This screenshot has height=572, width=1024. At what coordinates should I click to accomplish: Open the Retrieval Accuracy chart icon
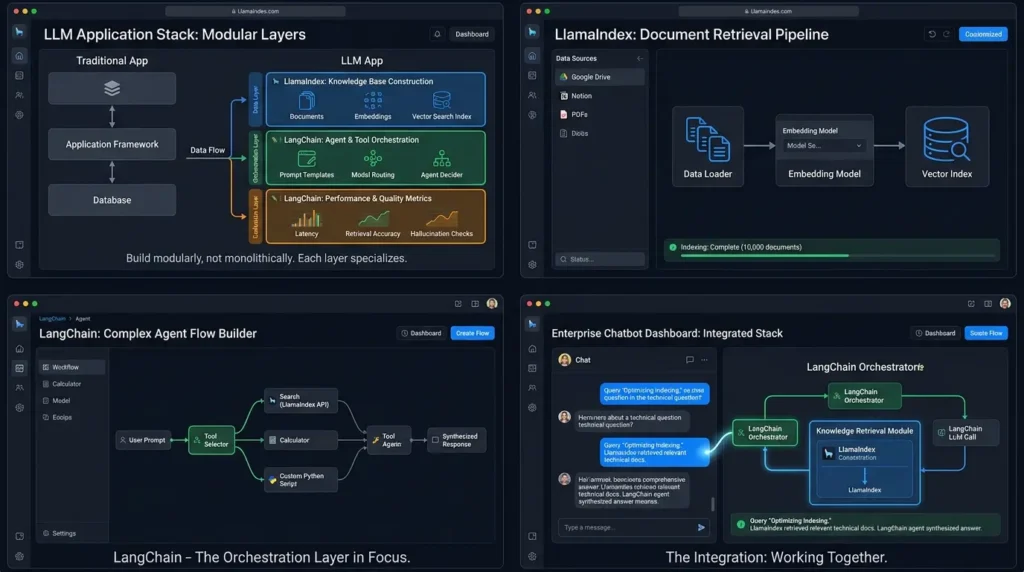pos(373,218)
